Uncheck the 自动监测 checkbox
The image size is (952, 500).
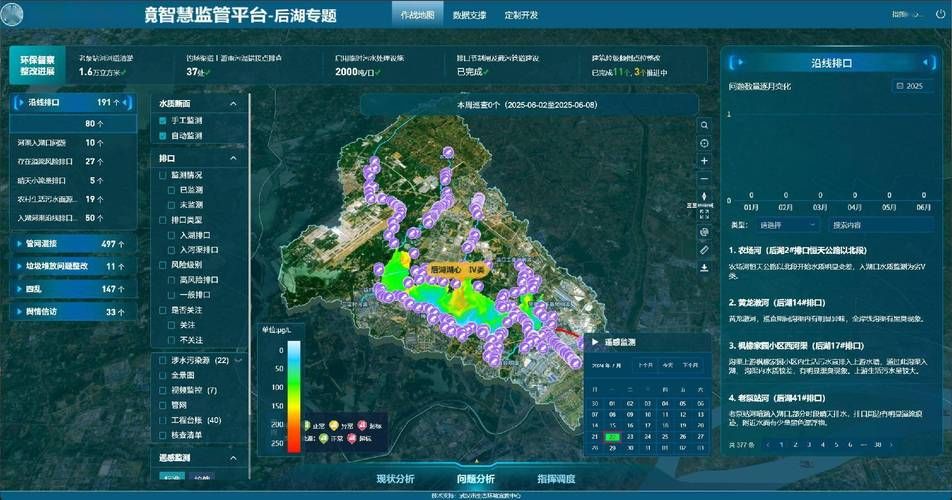click(x=163, y=135)
